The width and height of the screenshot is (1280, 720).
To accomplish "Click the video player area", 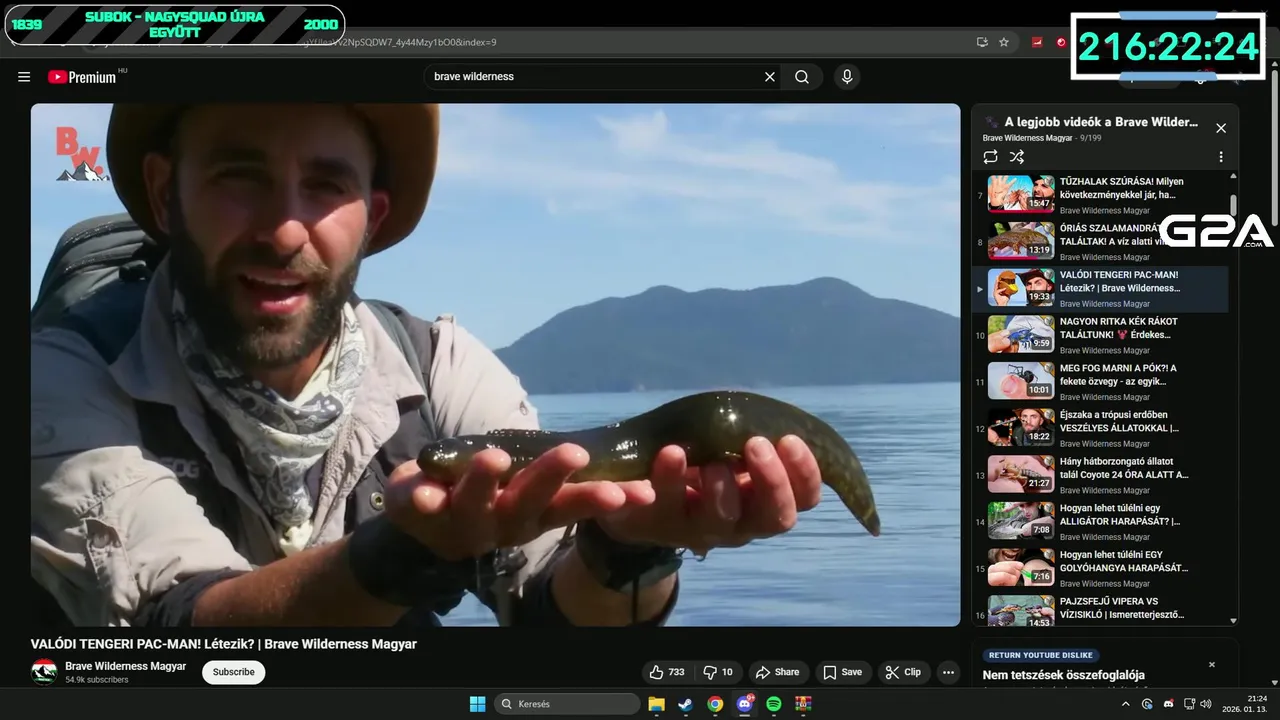I will pos(495,365).
